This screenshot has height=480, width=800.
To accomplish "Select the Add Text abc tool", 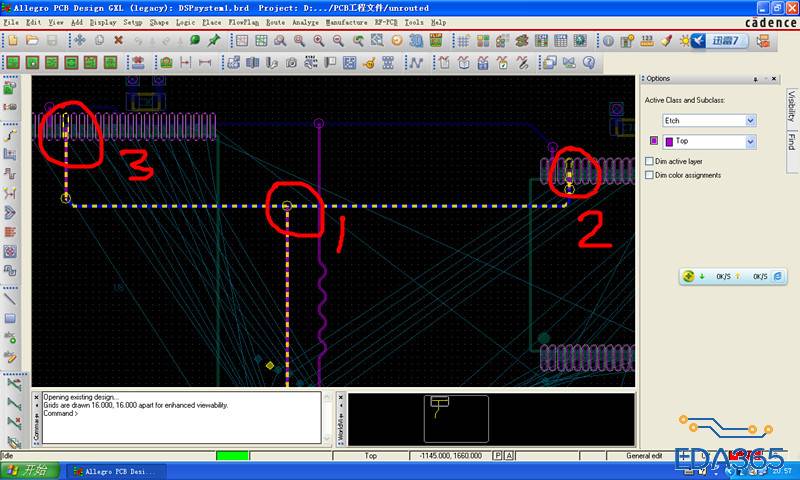I will [10, 337].
